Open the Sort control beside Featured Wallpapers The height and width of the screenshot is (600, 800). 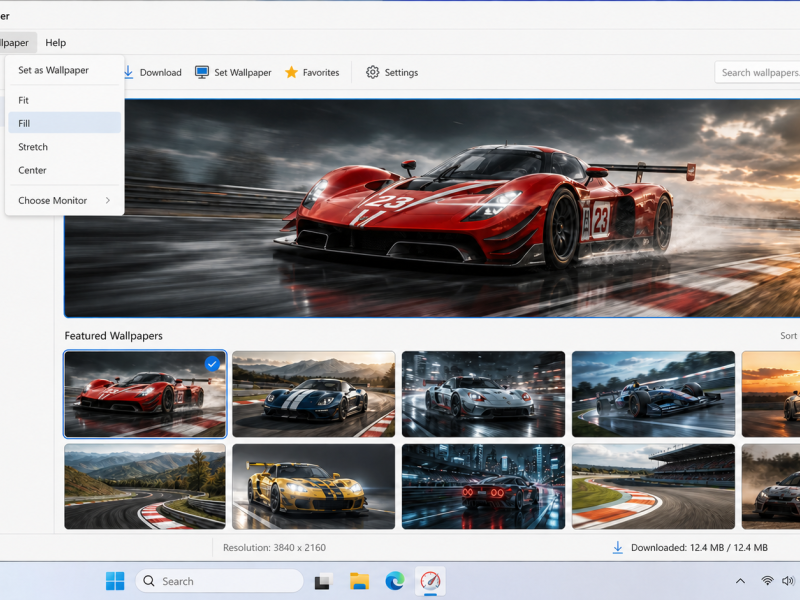pos(789,336)
